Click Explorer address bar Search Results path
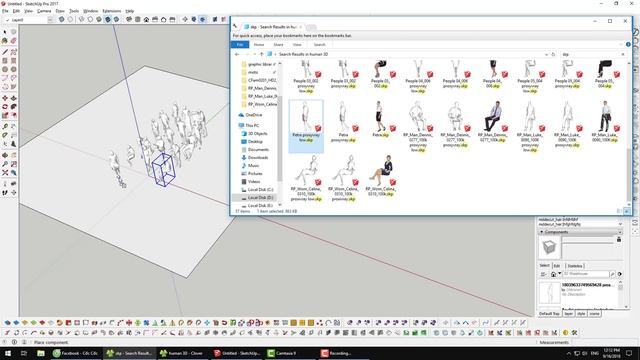The height and width of the screenshot is (360, 640). coord(303,54)
